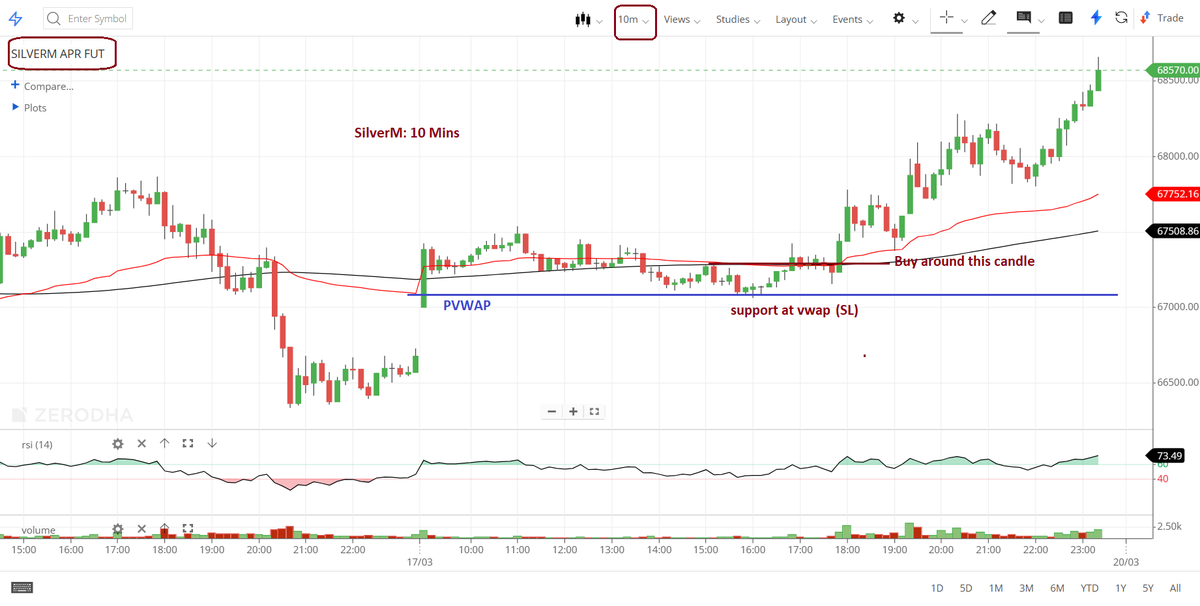Open the chart settings gear dropdown
Screen dimensions: 1200x606
[904, 19]
